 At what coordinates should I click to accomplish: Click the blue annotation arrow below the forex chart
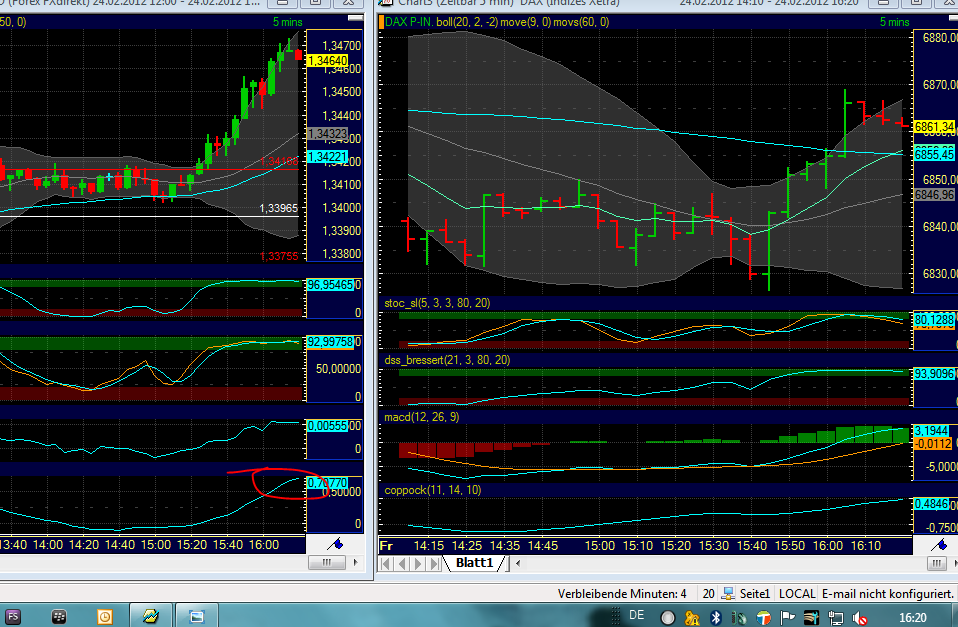pyautogui.click(x=333, y=545)
